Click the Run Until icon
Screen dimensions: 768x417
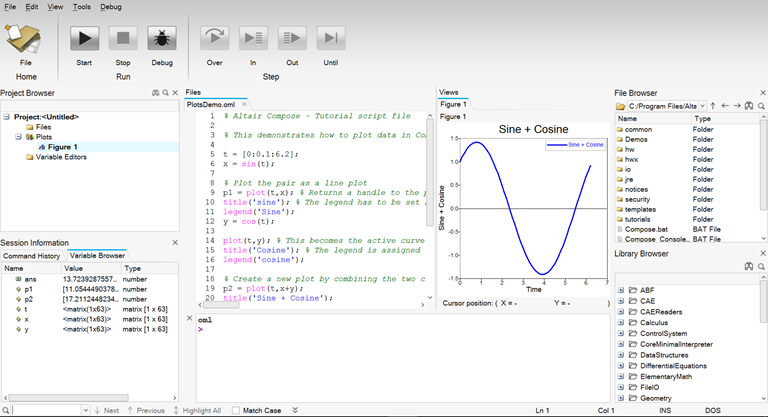click(x=330, y=39)
